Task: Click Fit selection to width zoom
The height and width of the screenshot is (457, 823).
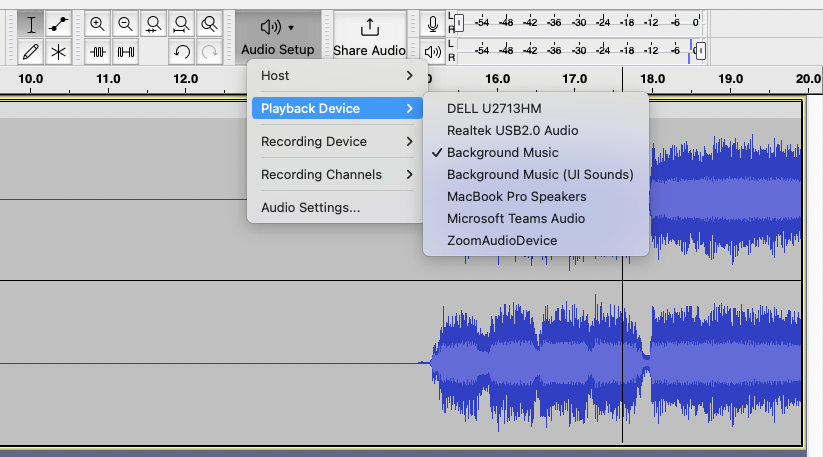Action: [x=153, y=24]
